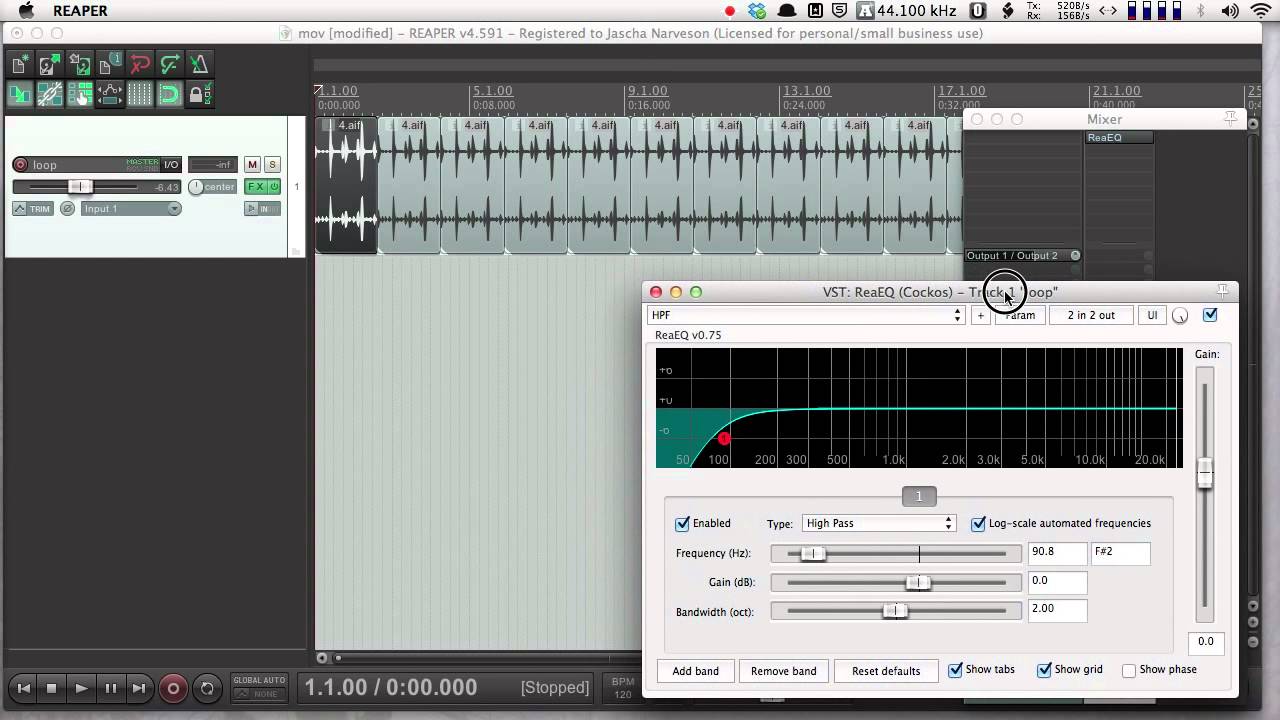Click the Record transport button
This screenshot has width=1280, height=720.
(x=173, y=688)
